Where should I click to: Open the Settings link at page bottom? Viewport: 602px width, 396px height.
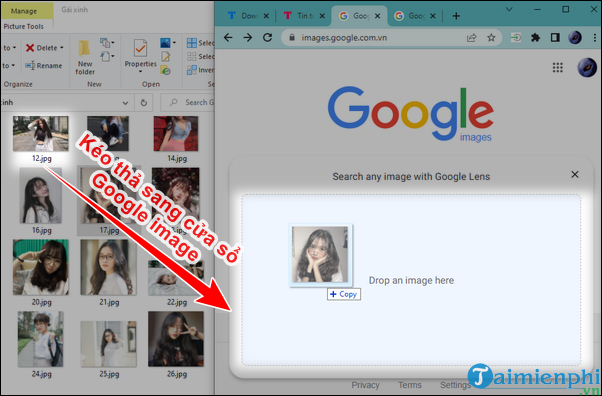point(455,385)
